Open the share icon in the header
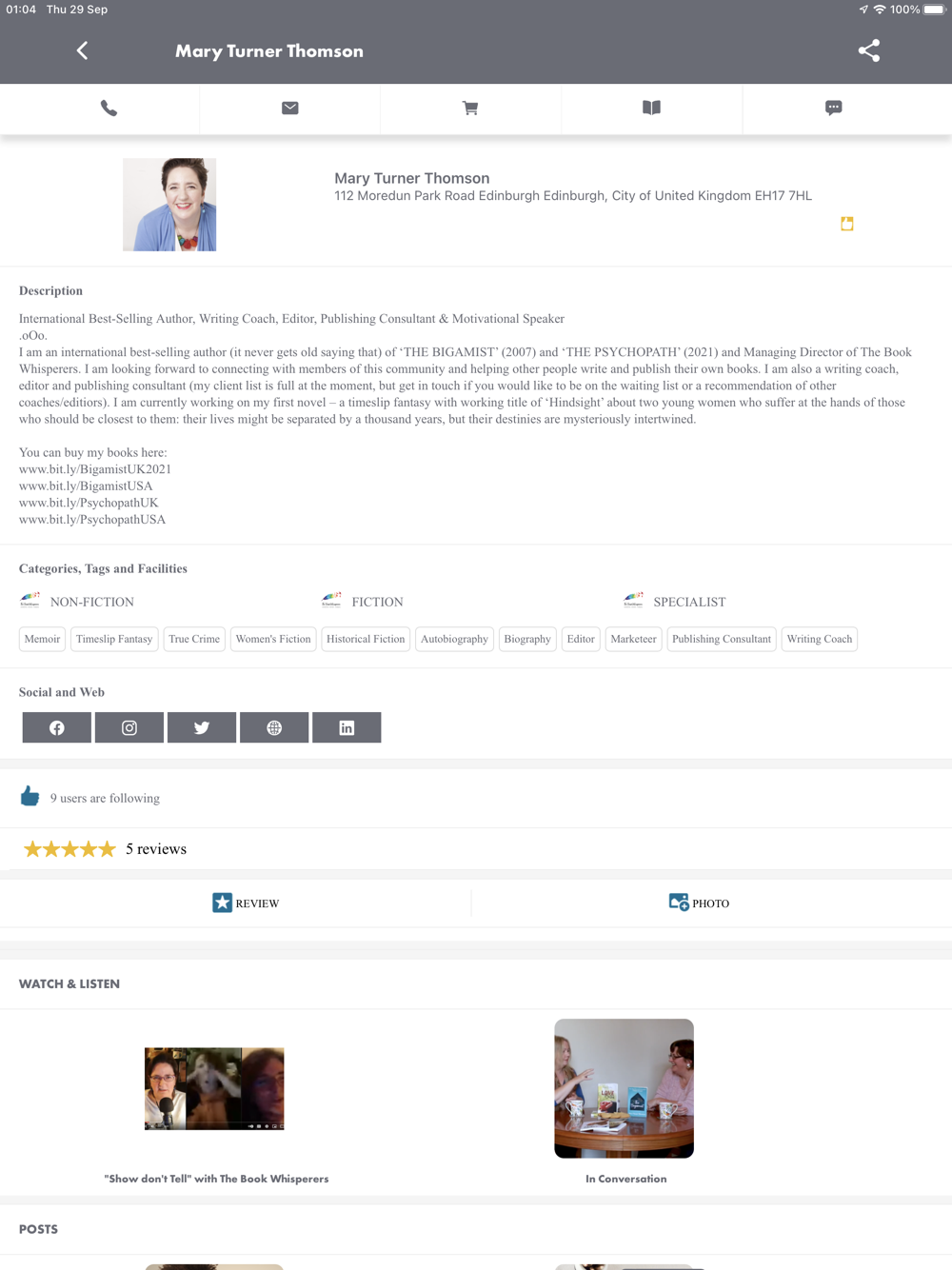952x1270 pixels. pyautogui.click(x=868, y=50)
